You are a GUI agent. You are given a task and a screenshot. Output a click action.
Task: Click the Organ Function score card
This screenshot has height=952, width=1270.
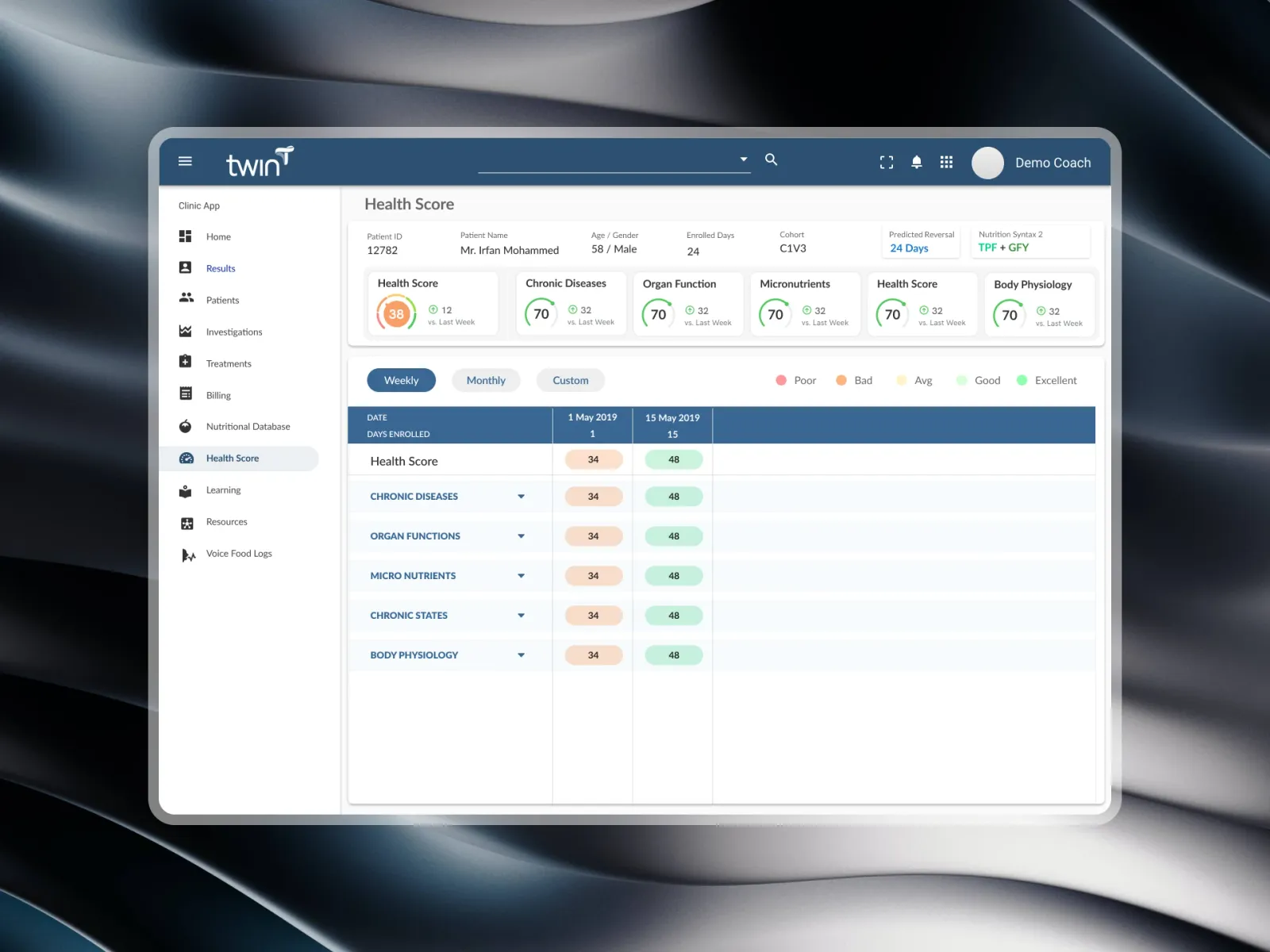pyautogui.click(x=688, y=303)
